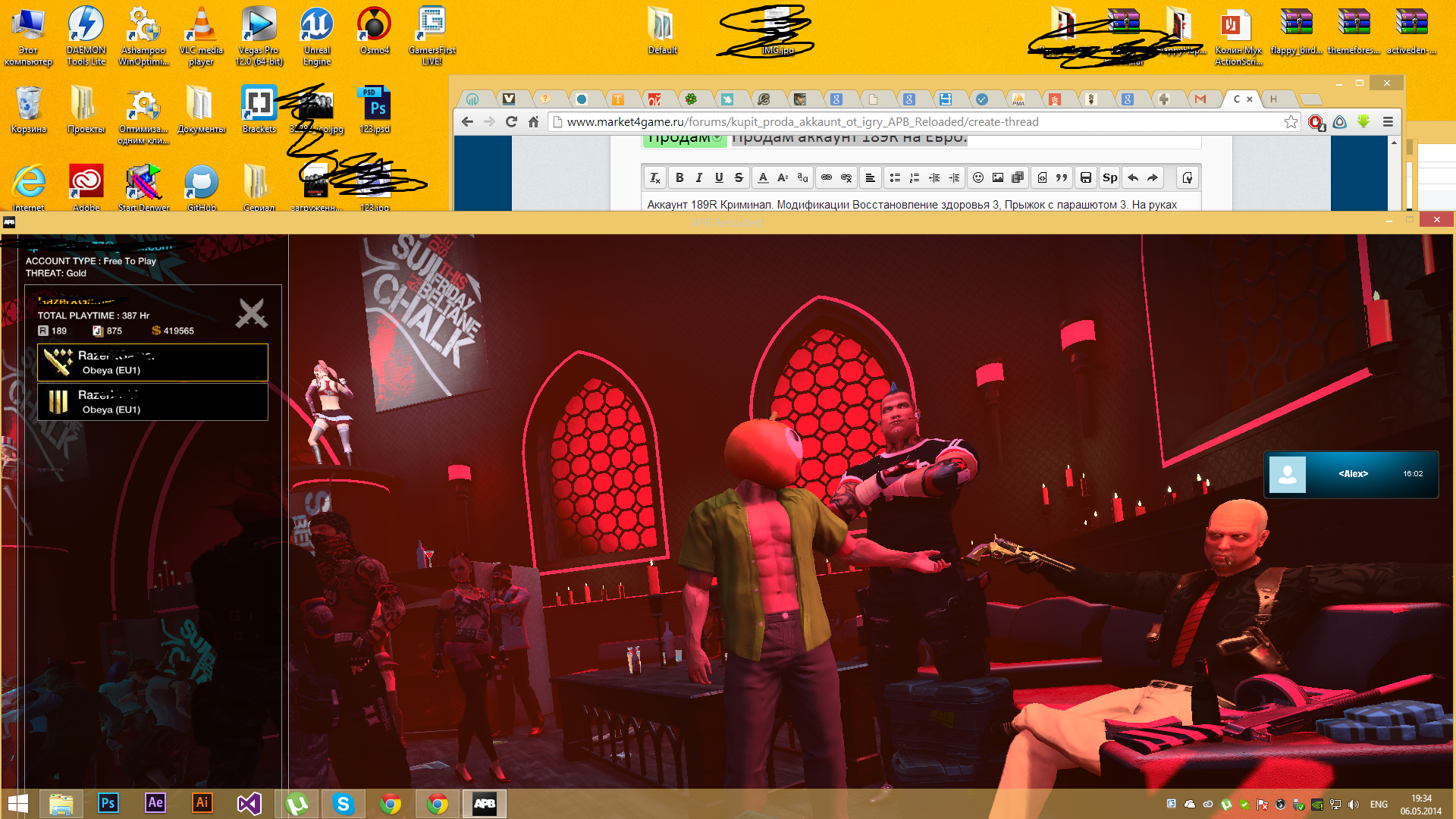Insert a bulleted list in the editor
Screen dimensions: 1456x819
coord(895,177)
